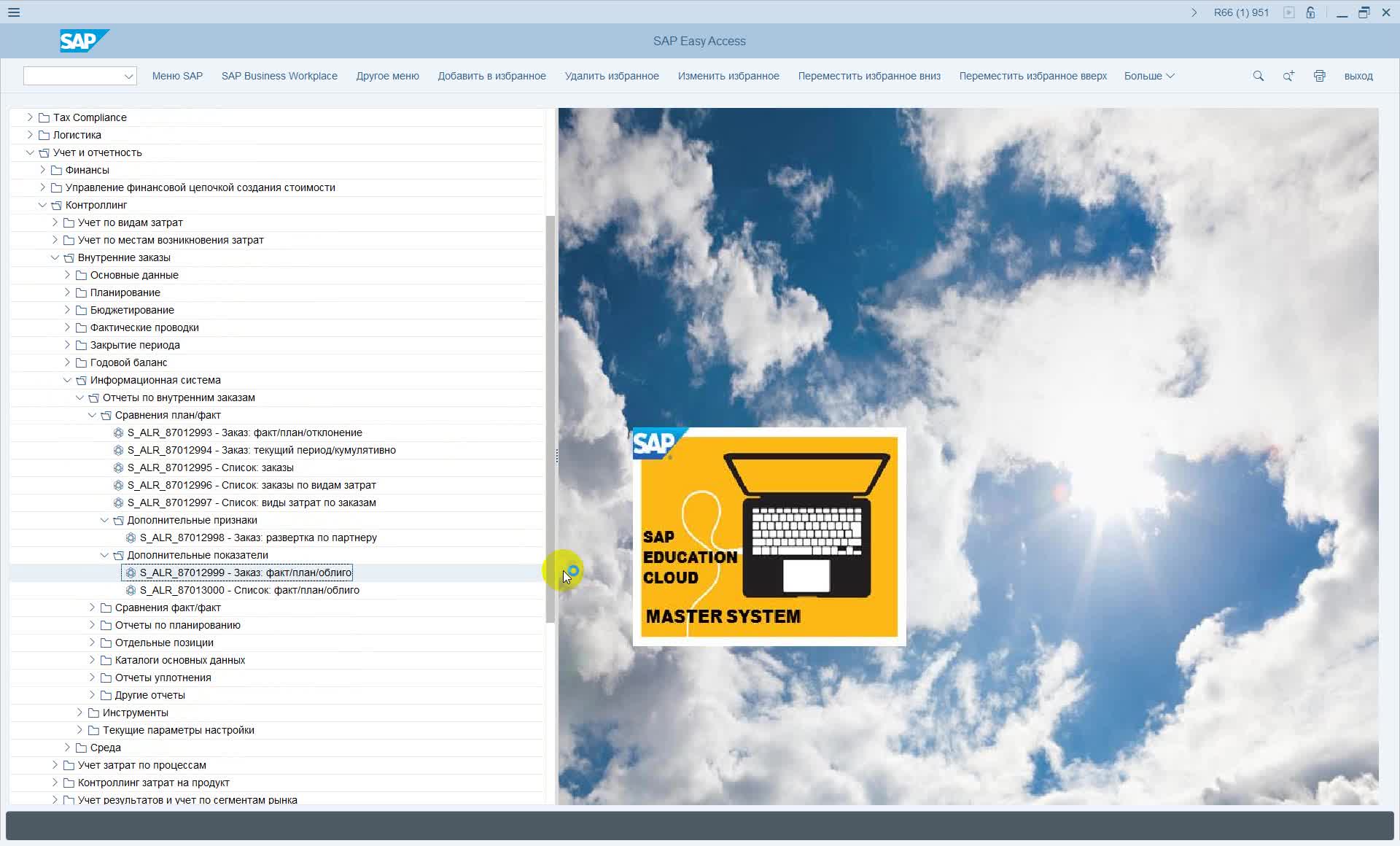Click folder icon next to Логистика

(44, 135)
